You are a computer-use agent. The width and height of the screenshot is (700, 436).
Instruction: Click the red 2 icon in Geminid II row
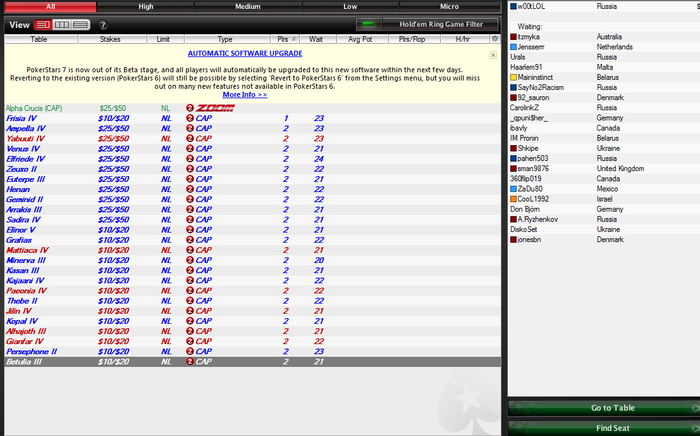(190, 199)
